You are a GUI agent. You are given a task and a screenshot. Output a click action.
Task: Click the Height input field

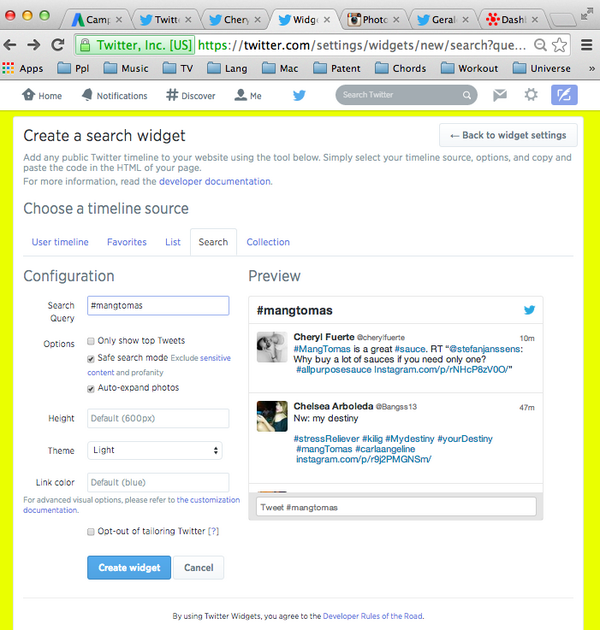click(158, 418)
